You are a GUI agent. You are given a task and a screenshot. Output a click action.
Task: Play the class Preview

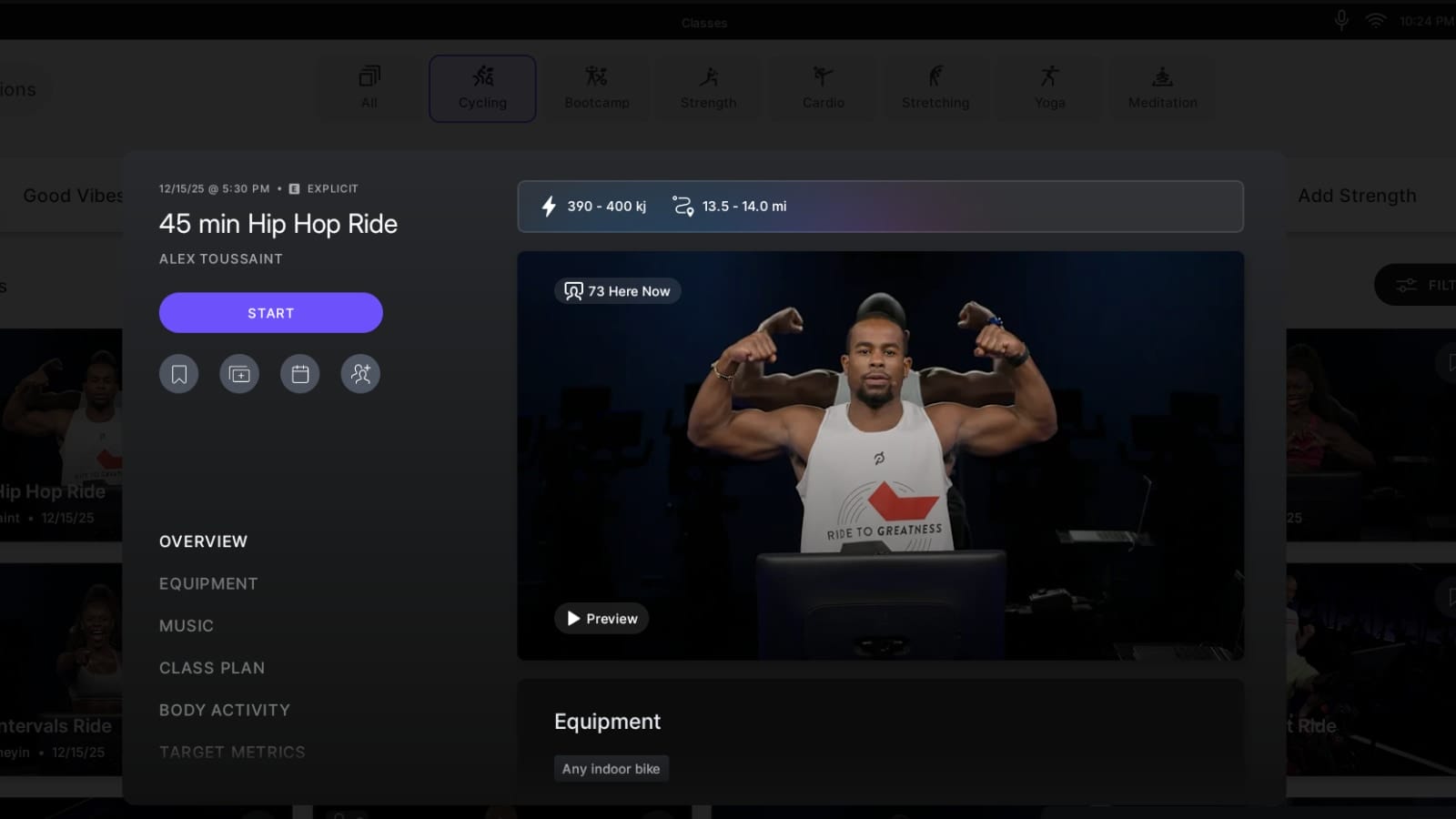[x=602, y=619]
